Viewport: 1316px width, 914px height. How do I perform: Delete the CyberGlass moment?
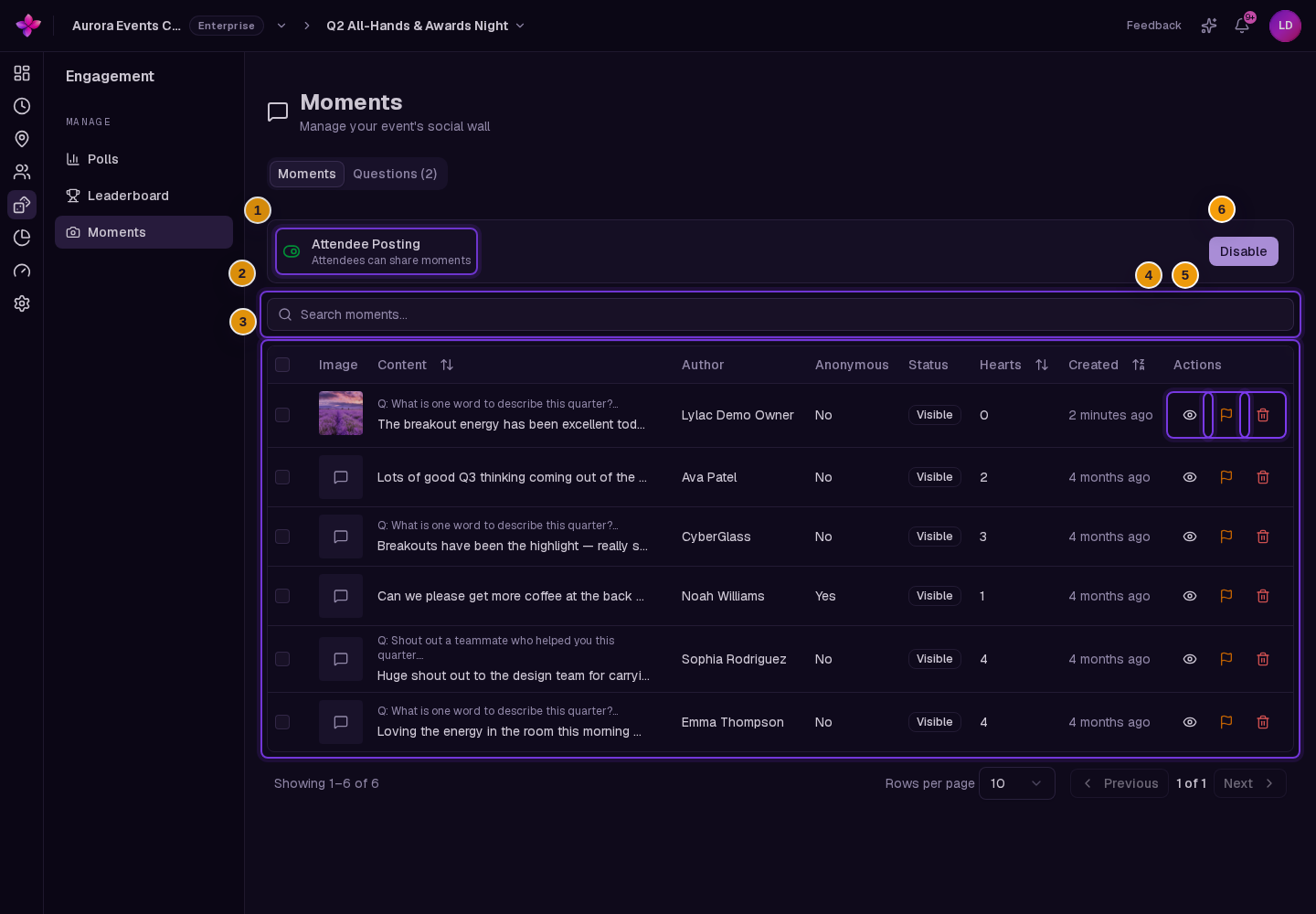[1263, 537]
